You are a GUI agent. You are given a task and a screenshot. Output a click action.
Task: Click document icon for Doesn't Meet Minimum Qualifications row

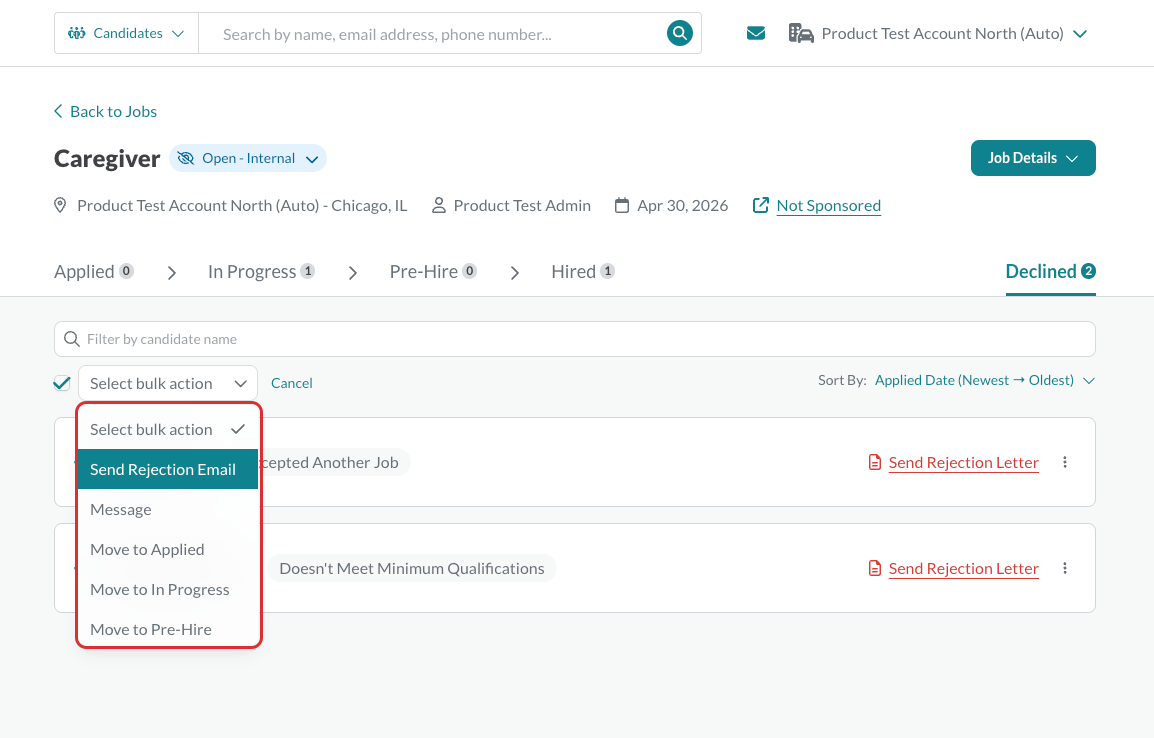tap(874, 568)
